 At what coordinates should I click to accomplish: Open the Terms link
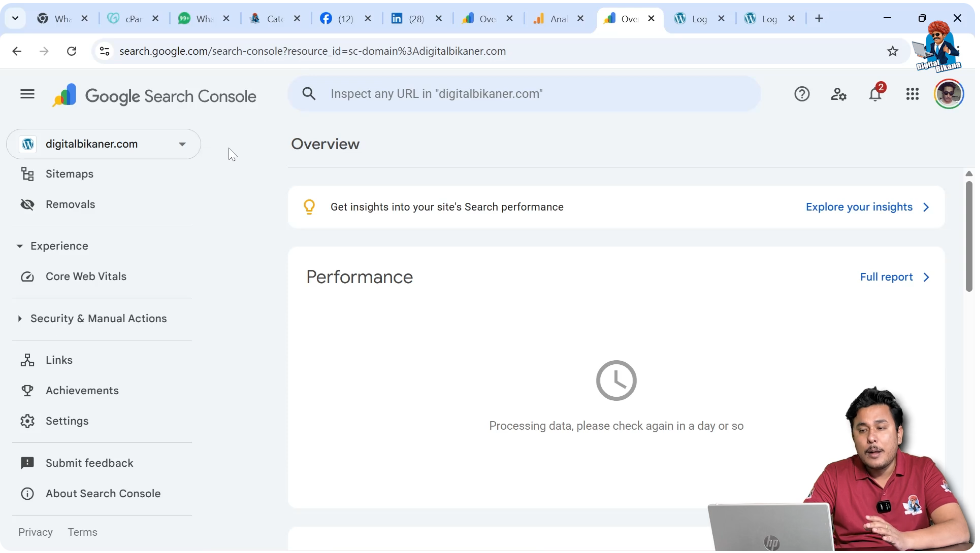pyautogui.click(x=82, y=532)
